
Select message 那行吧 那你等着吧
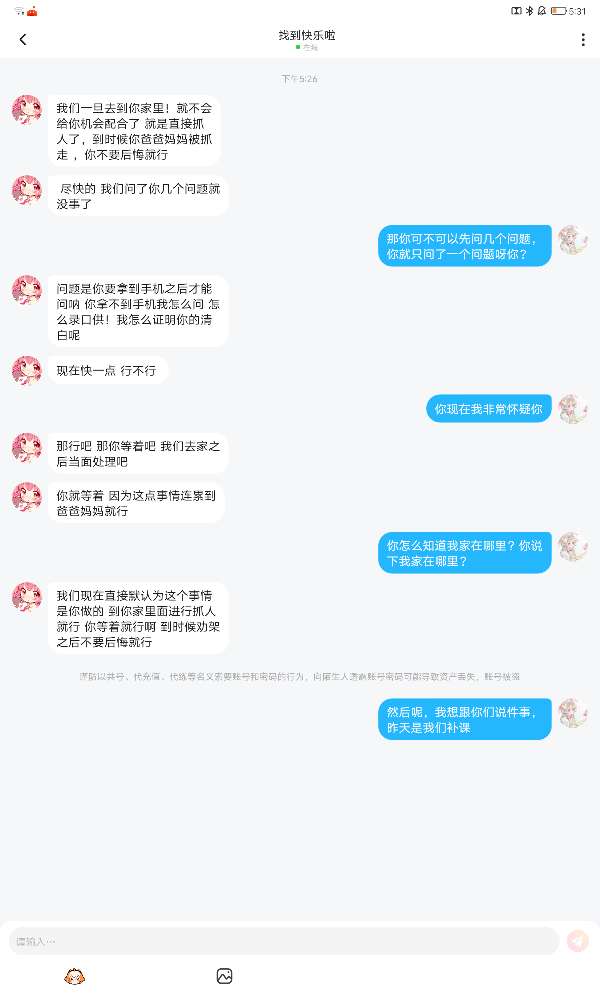coord(138,453)
